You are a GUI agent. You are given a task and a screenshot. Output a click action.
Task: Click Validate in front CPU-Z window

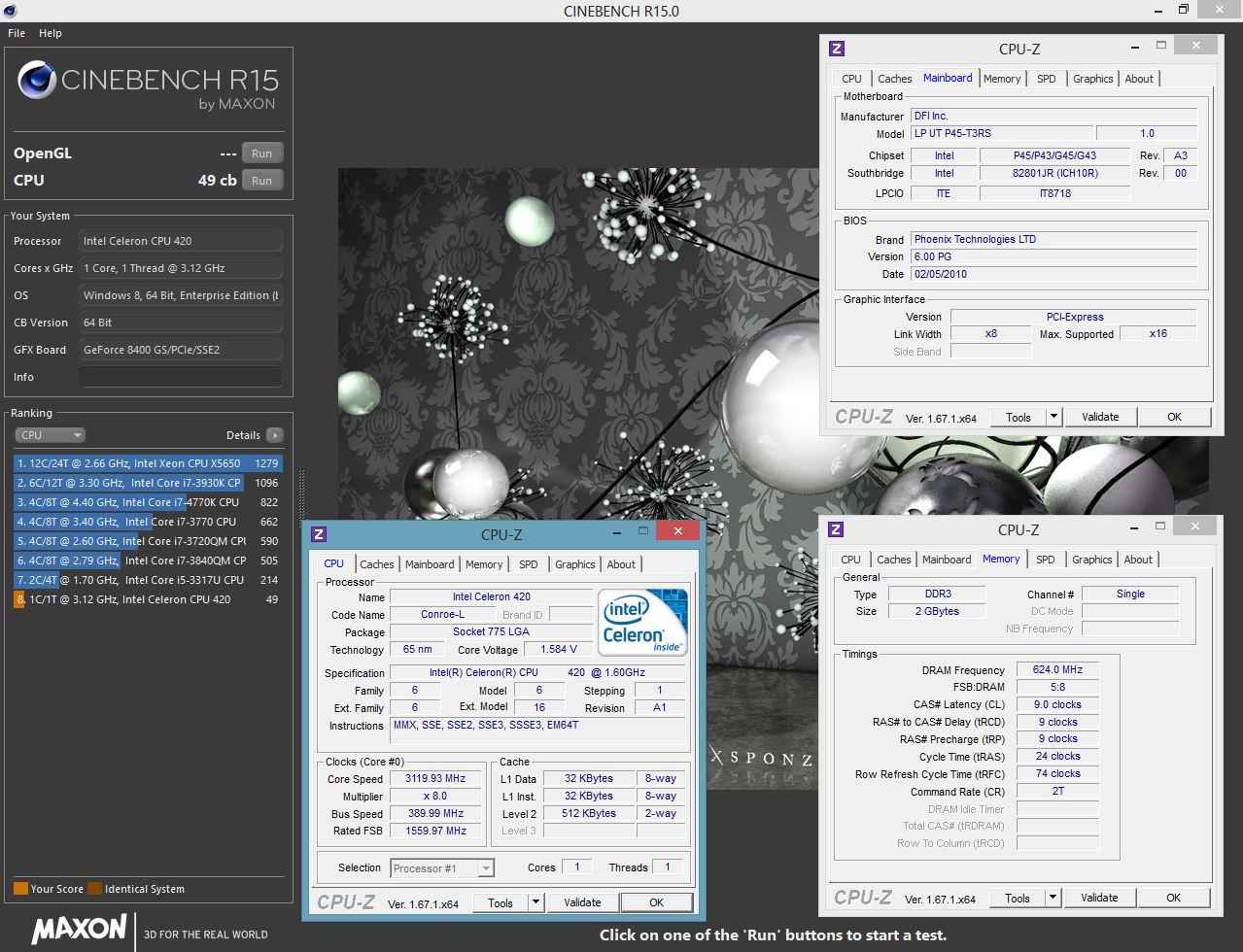tap(582, 902)
